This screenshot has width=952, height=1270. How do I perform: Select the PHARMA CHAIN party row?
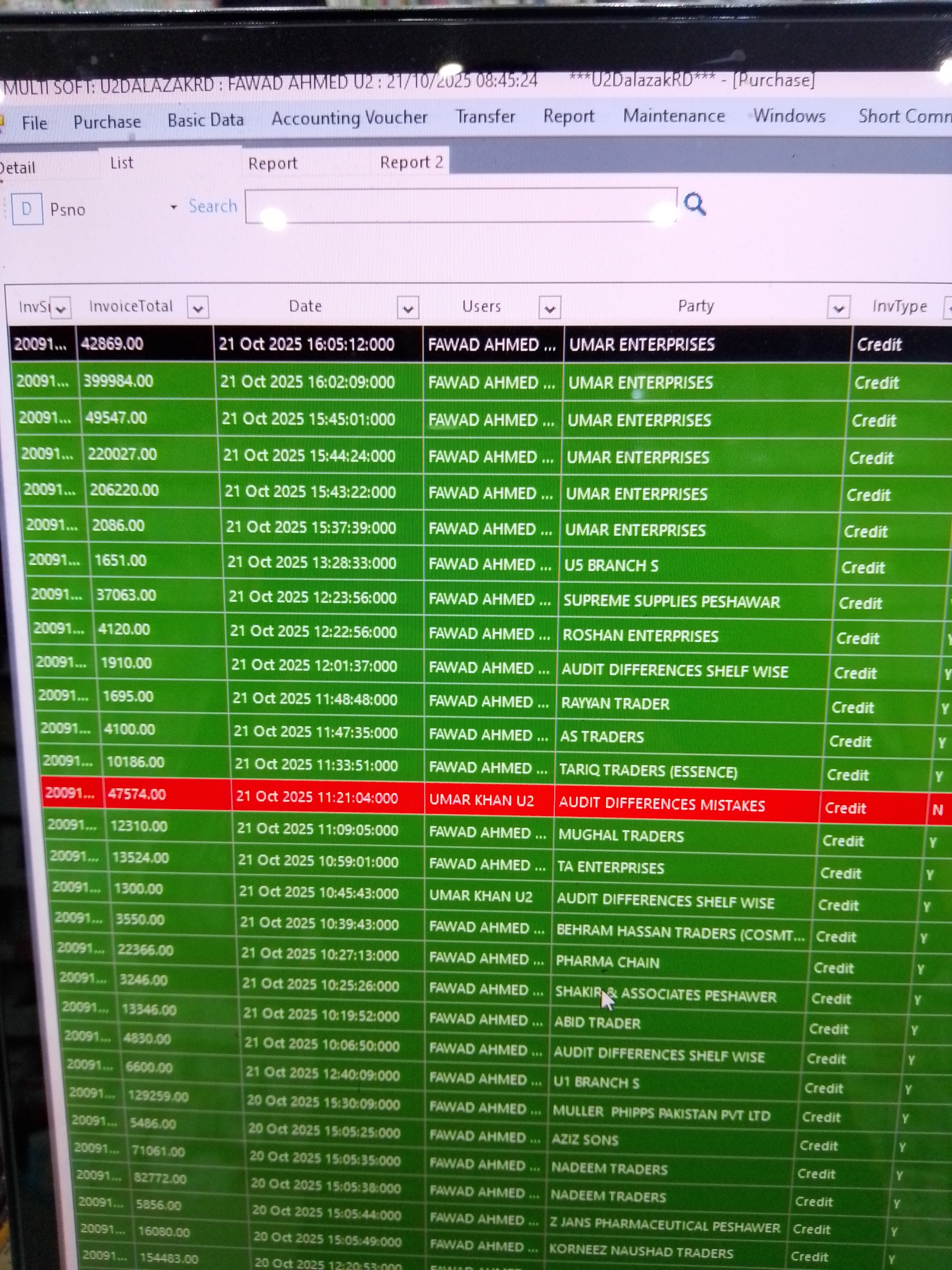tap(607, 962)
